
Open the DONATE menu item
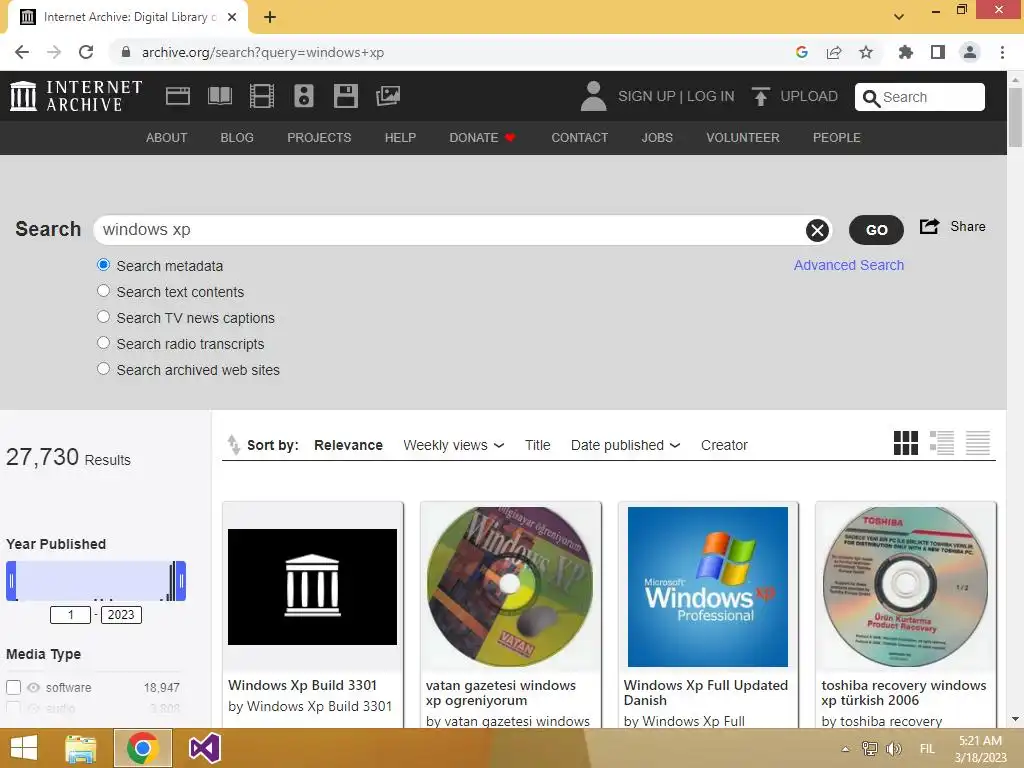[482, 138]
